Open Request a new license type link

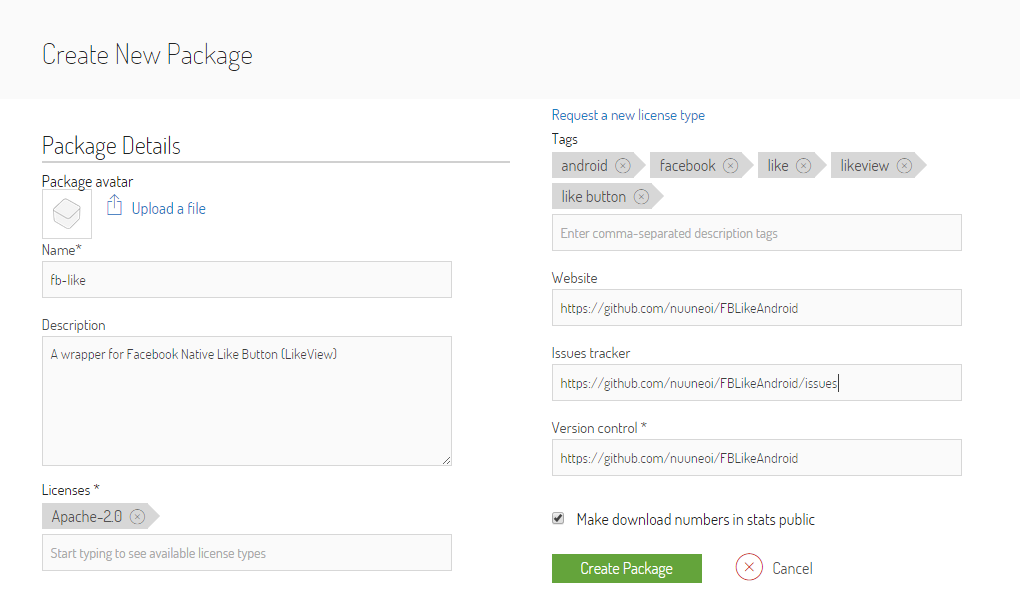(628, 115)
